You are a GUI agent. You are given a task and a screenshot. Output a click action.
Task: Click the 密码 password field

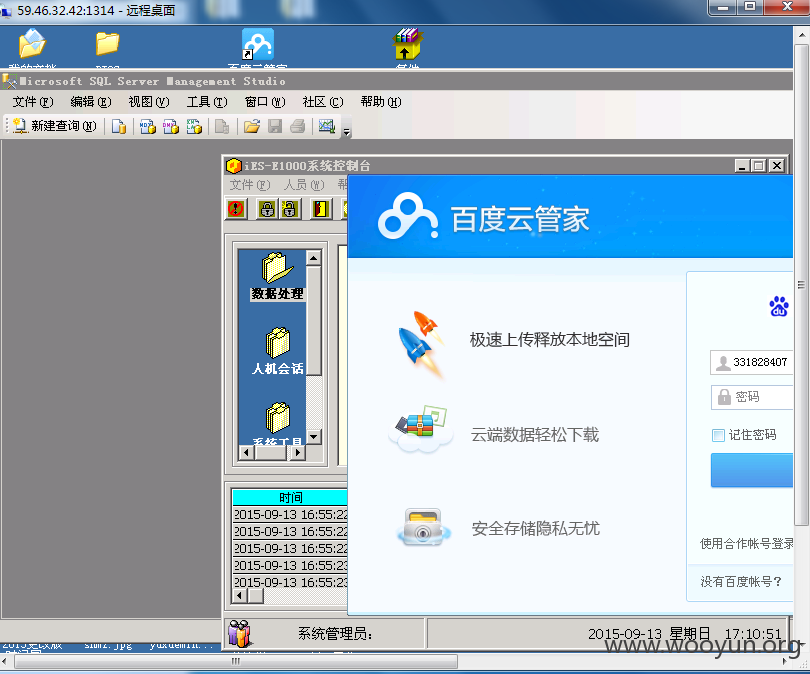[752, 397]
